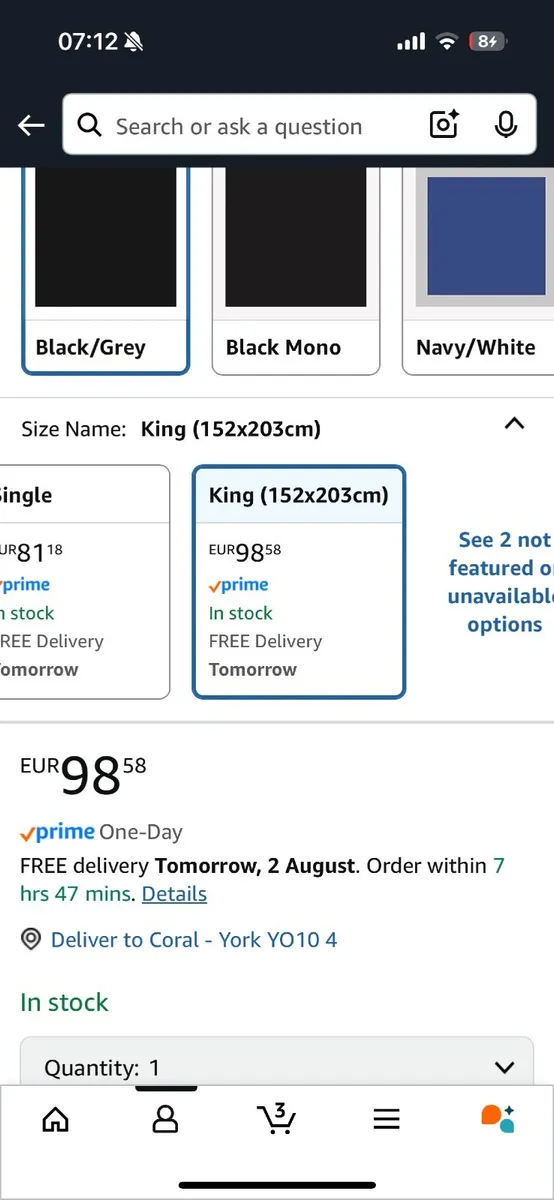Open the shopping cart icon

pyautogui.click(x=276, y=1118)
